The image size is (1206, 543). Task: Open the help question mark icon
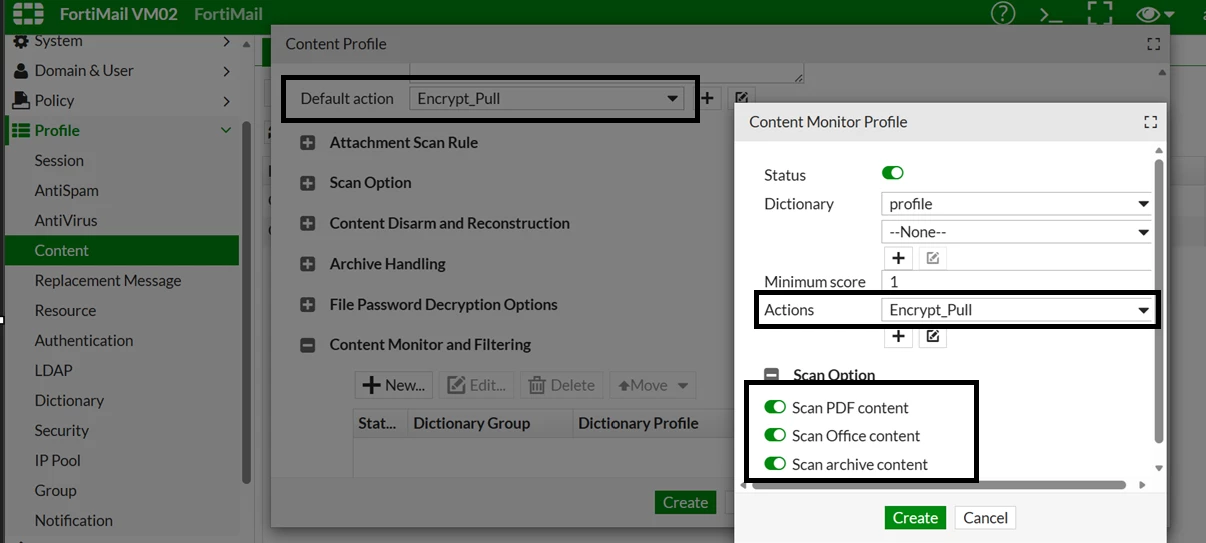pos(1002,13)
